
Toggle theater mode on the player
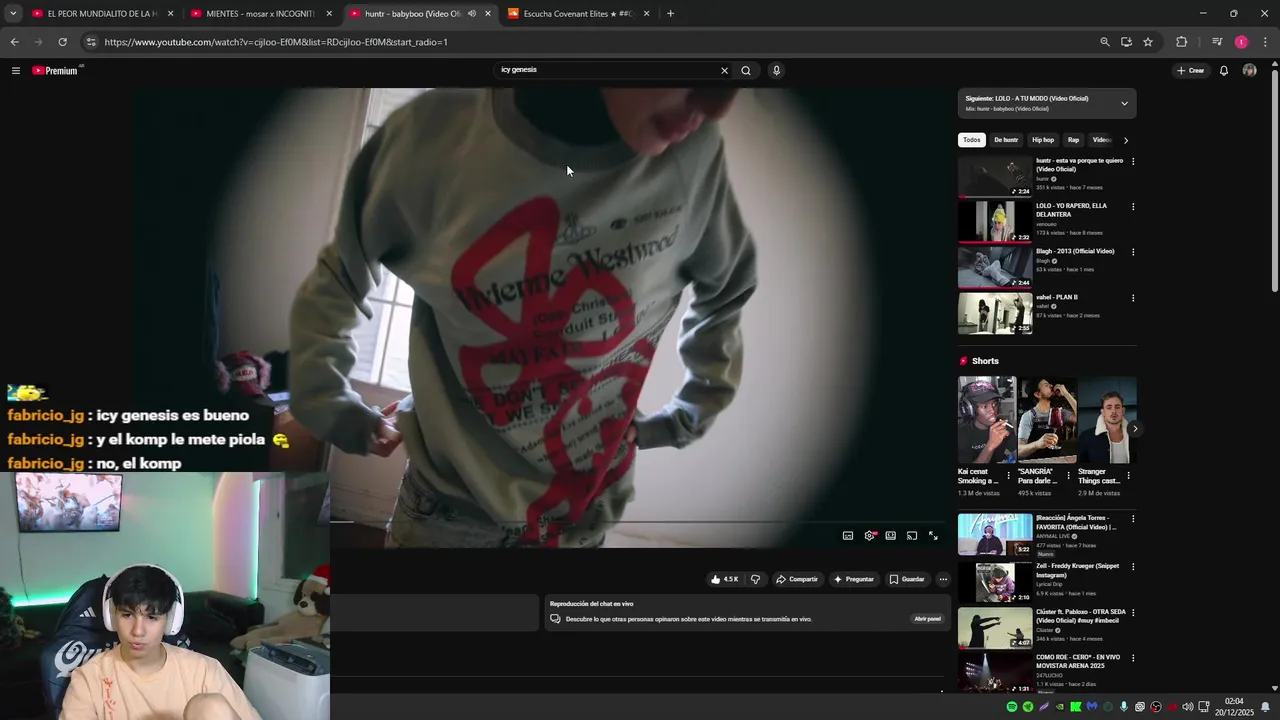[891, 536]
